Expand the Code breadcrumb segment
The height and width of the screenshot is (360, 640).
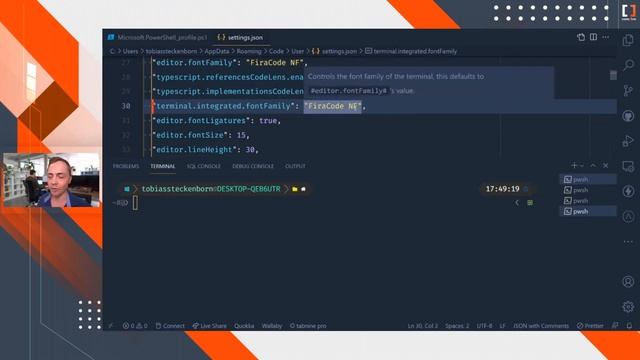click(276, 51)
